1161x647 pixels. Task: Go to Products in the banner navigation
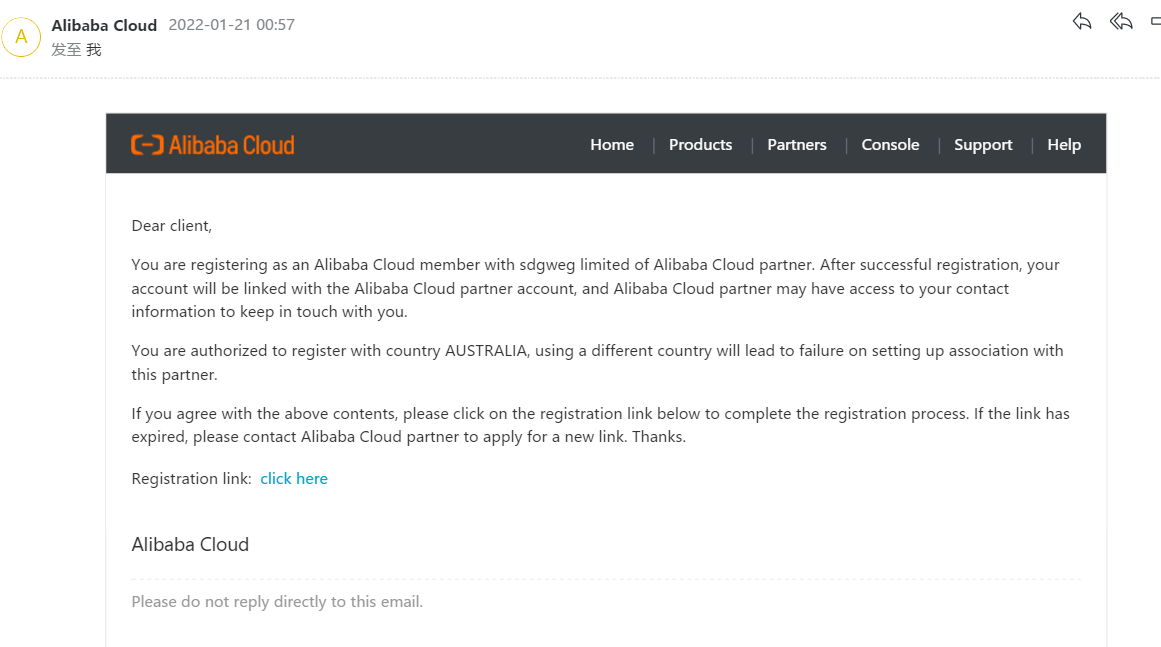click(x=700, y=145)
